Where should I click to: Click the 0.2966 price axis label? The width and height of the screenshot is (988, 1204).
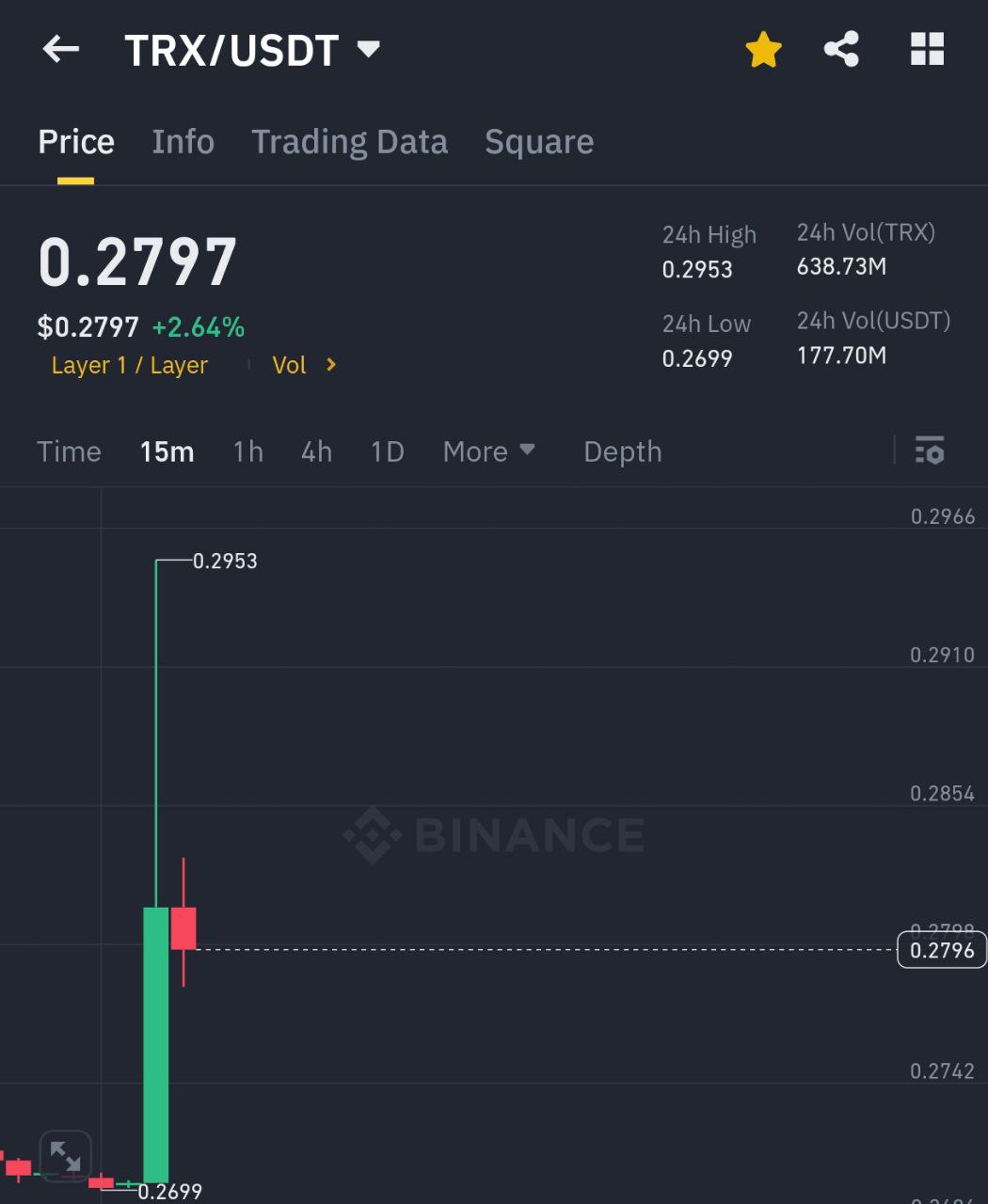(943, 516)
